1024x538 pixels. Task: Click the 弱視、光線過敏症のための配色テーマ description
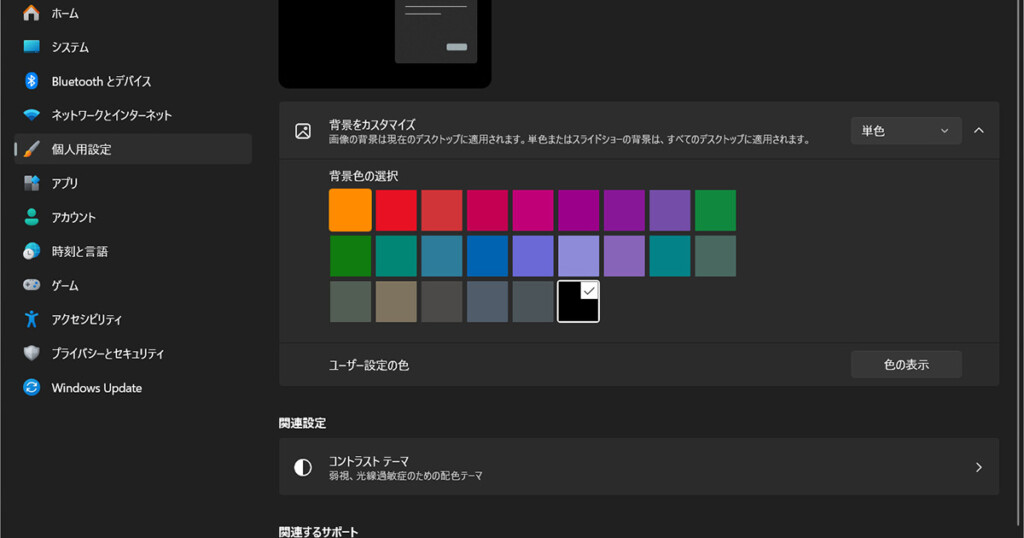(x=406, y=476)
